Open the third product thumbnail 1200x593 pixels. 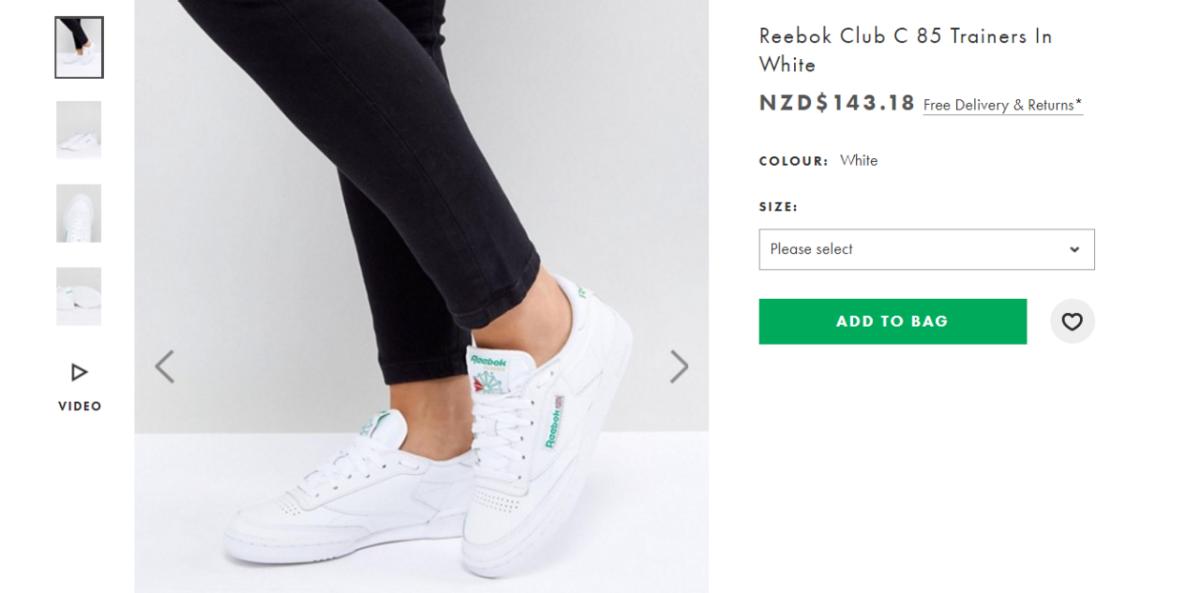79,213
